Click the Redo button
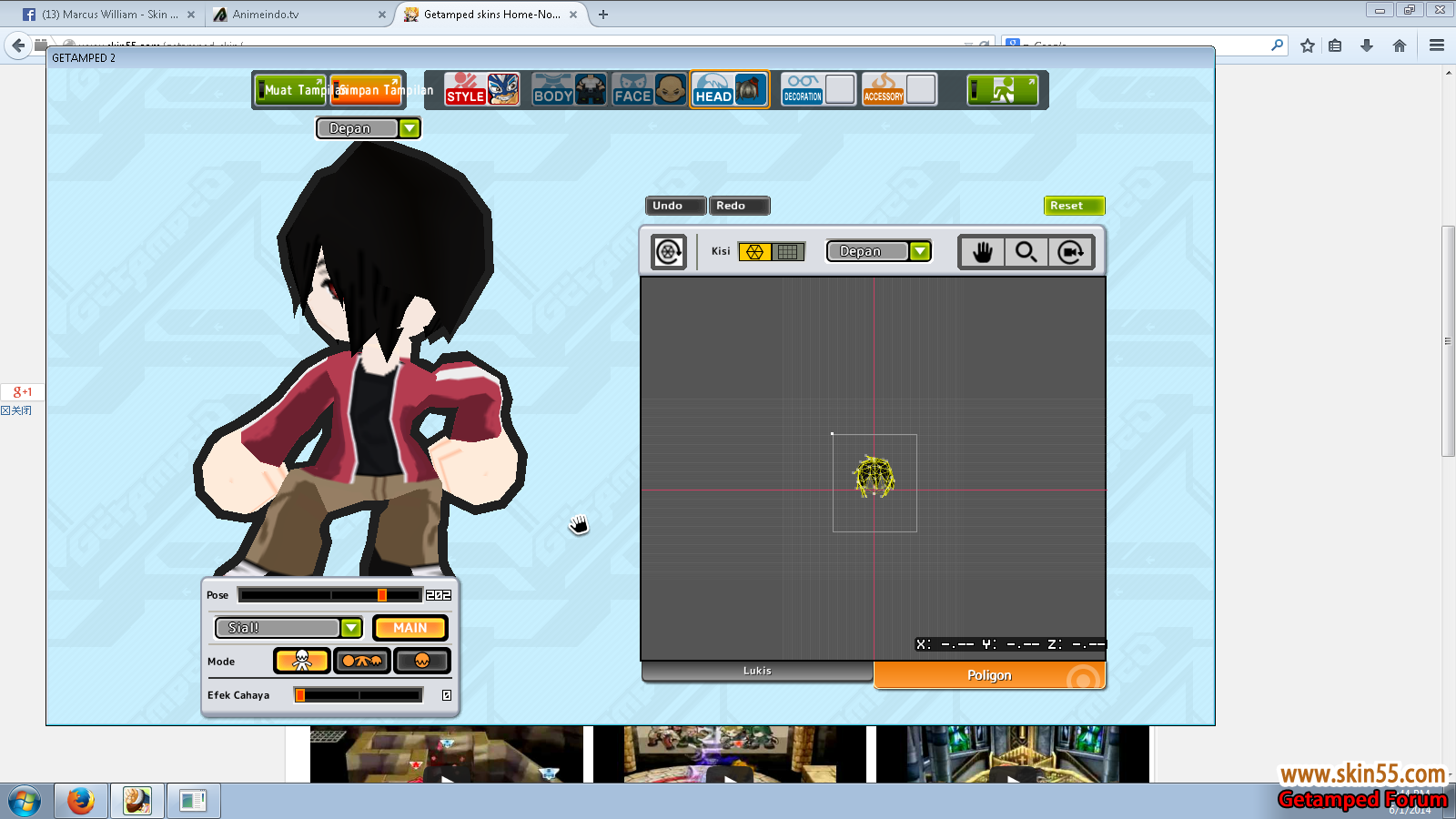This screenshot has height=819, width=1456. tap(739, 206)
